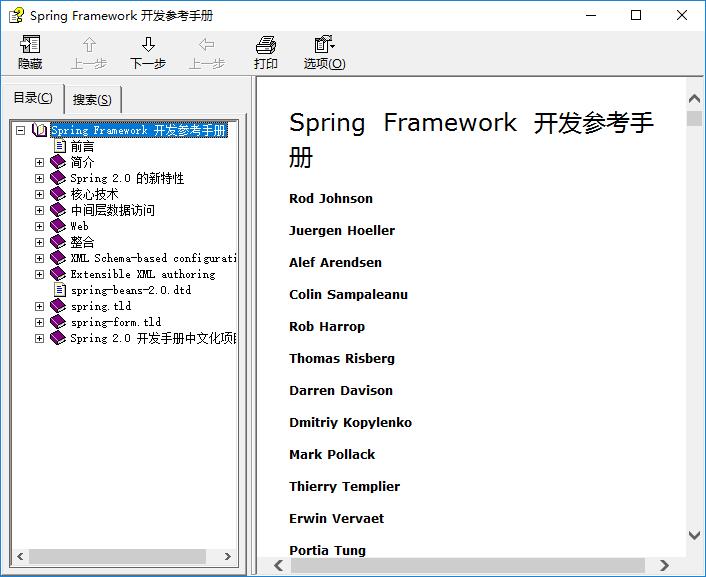Click the help file icon in title bar
This screenshot has height=577, width=706.
16,15
